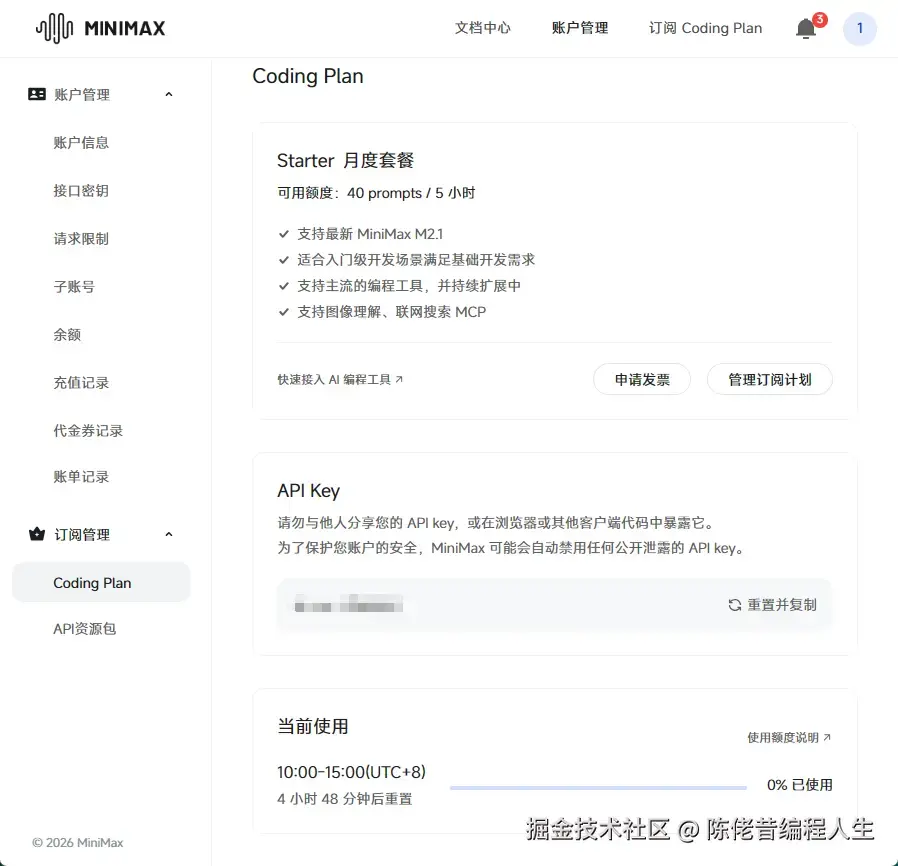Screen dimensions: 898x866
Task: Collapse the 账户管理 sidebar section
Action: tap(169, 94)
